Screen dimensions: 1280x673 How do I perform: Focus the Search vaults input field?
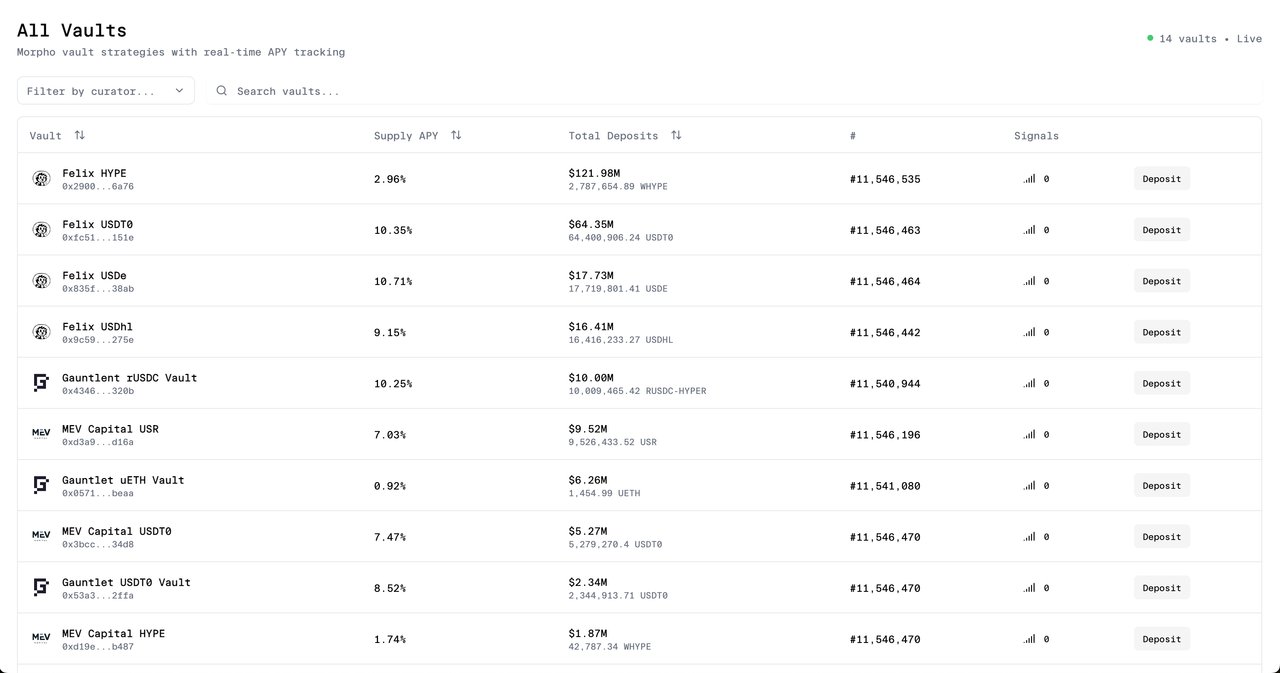pyautogui.click(x=734, y=91)
